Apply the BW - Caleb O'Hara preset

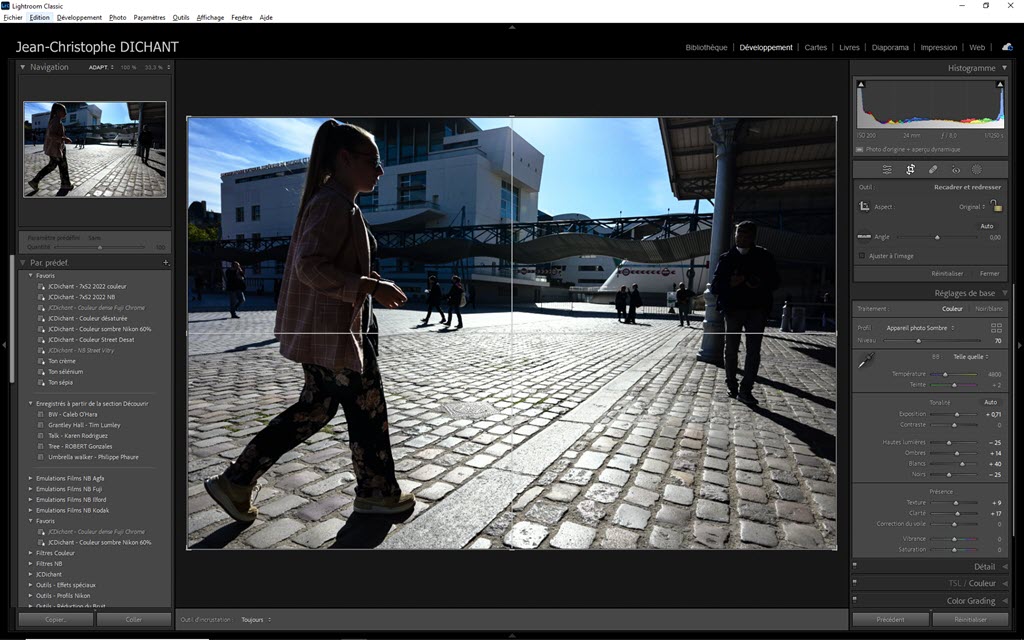(72, 414)
